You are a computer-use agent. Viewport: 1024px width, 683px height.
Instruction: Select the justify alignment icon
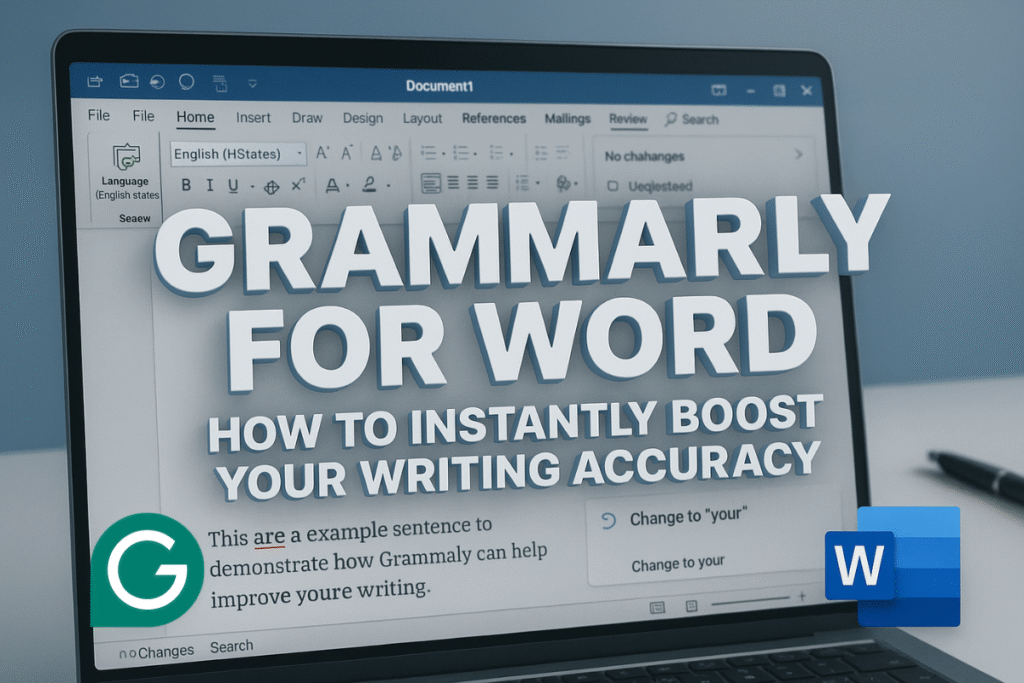(492, 183)
